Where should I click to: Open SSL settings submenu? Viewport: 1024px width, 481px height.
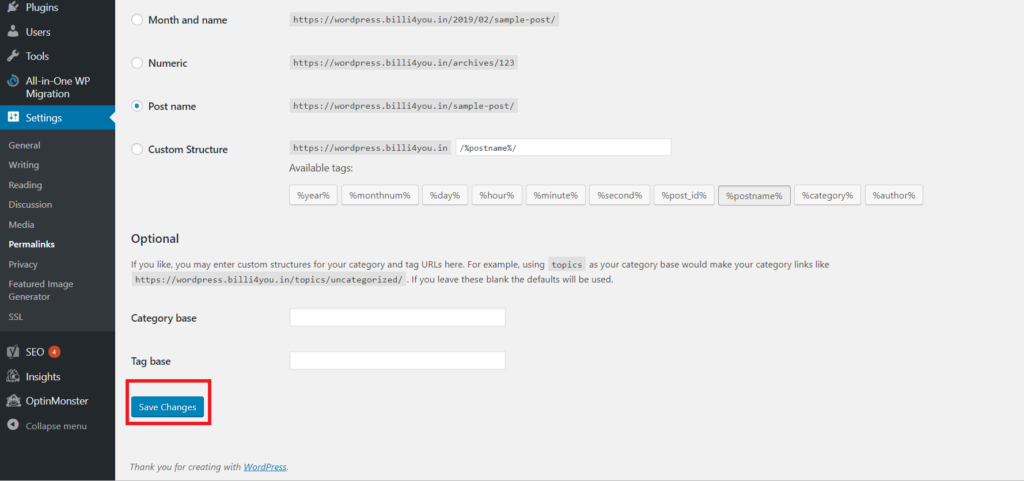point(16,317)
